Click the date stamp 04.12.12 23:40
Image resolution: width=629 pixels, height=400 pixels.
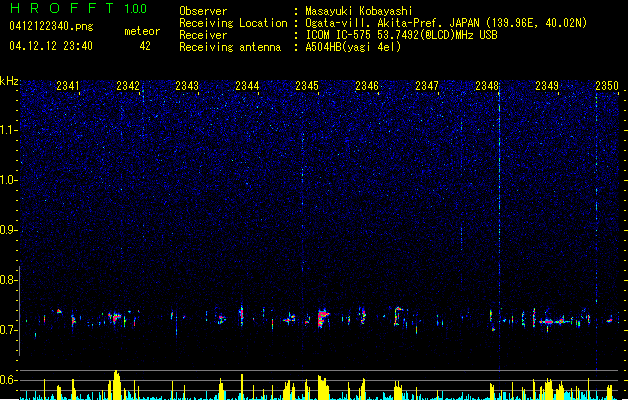tap(51, 46)
